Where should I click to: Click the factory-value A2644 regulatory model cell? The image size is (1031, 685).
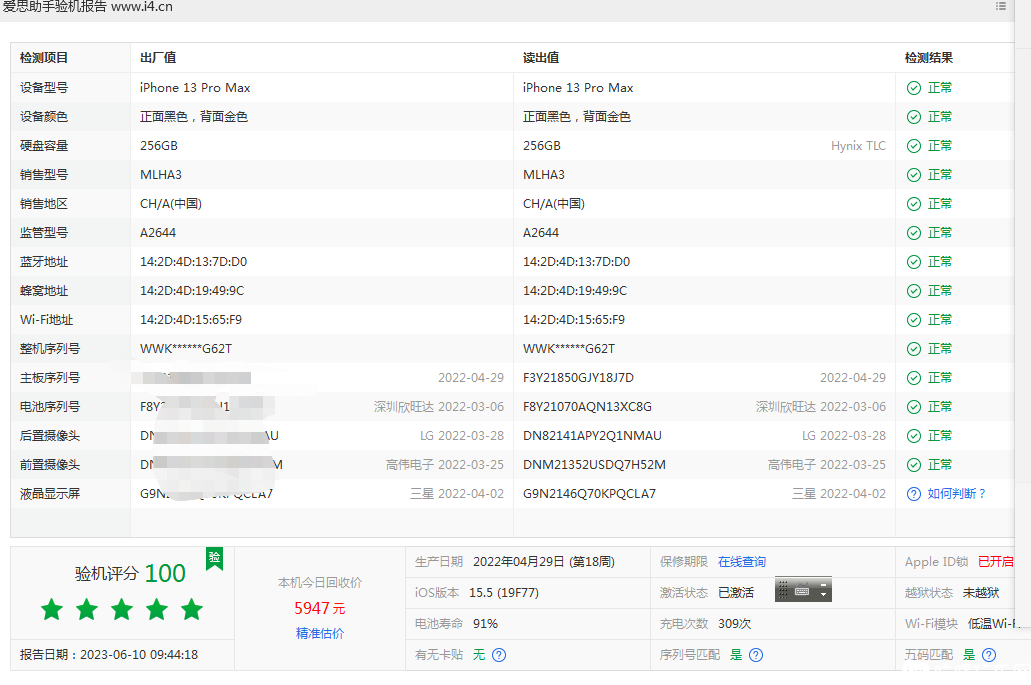point(158,233)
